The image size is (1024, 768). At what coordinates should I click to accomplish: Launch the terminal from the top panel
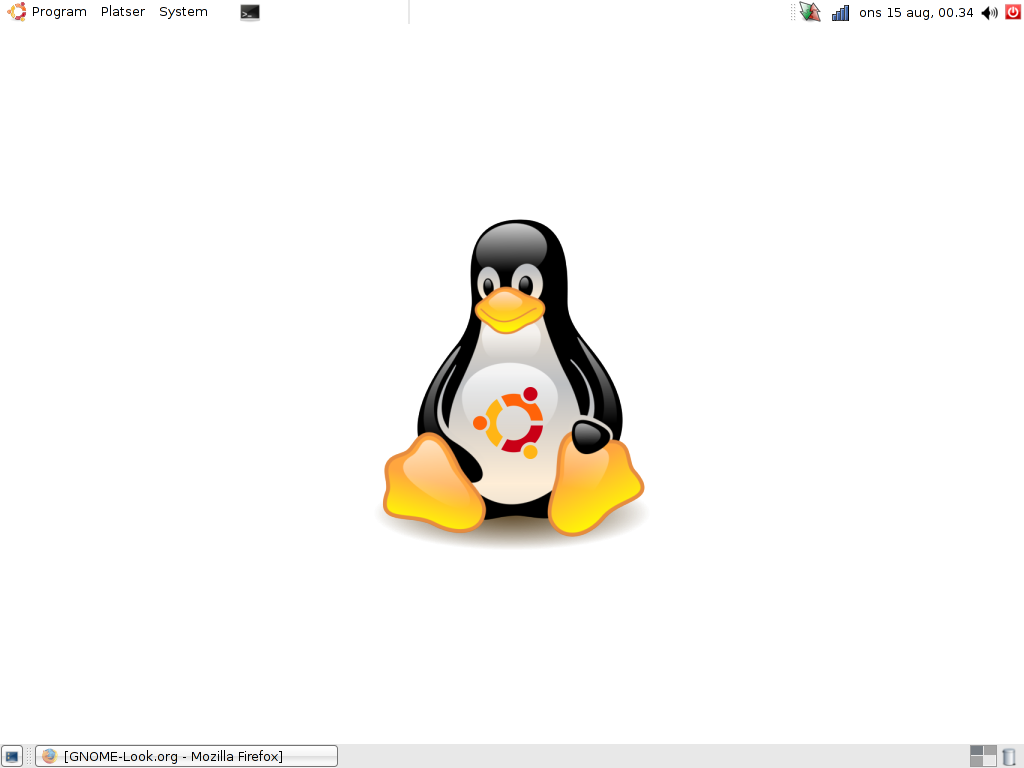click(249, 12)
